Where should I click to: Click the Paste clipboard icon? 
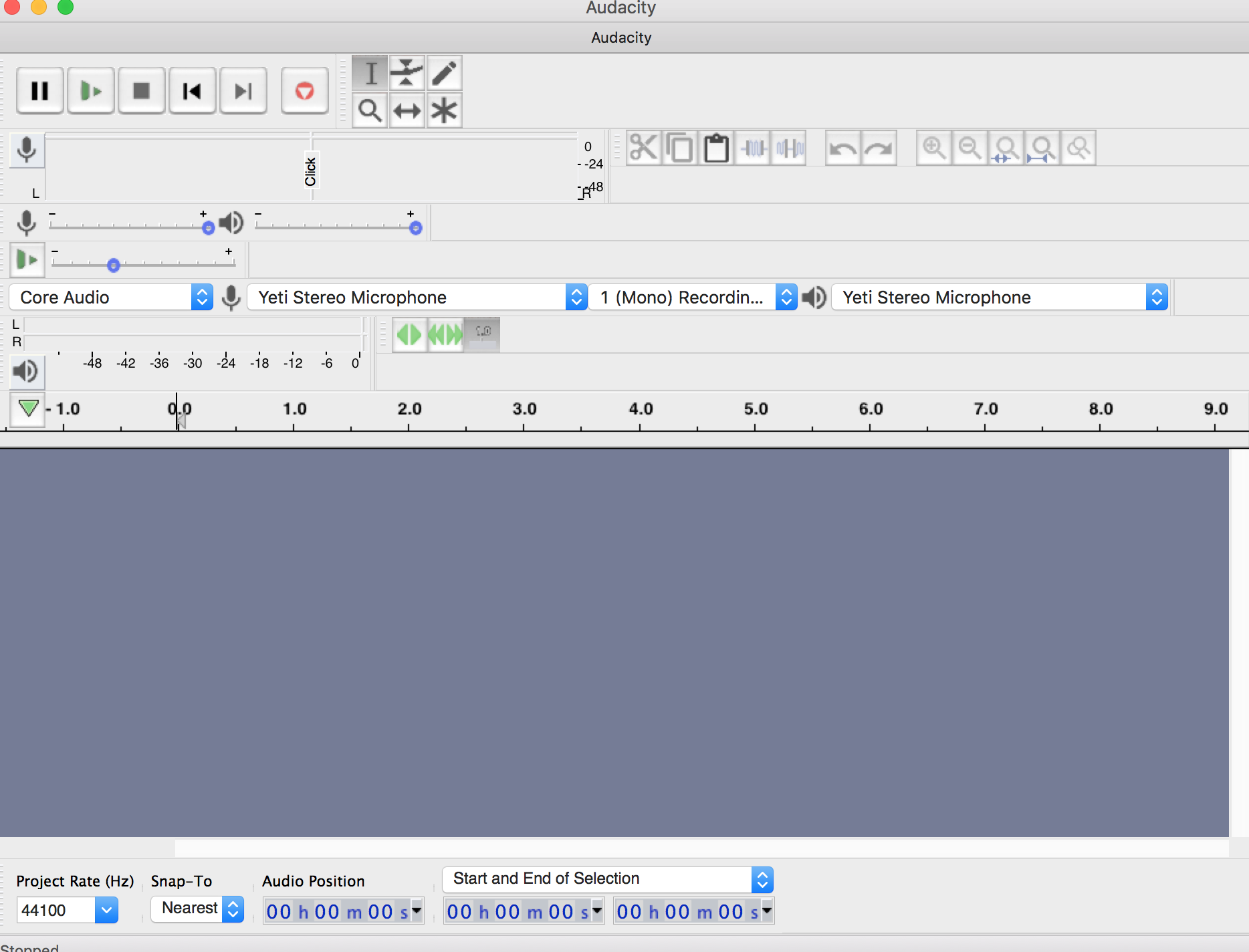click(716, 148)
